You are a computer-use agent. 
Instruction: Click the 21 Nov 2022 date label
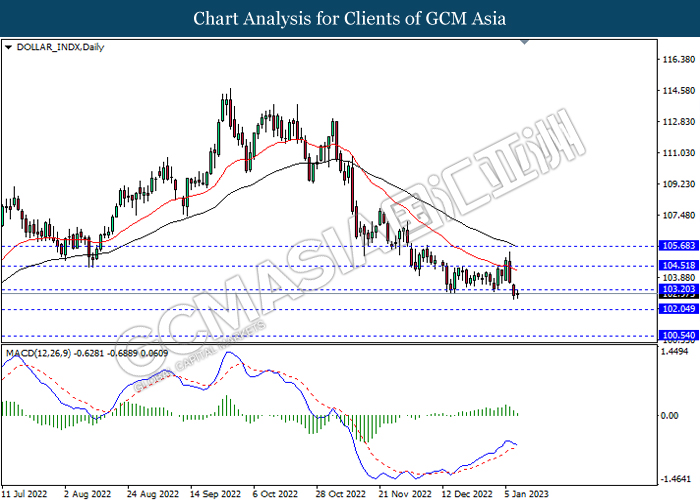coord(405,494)
